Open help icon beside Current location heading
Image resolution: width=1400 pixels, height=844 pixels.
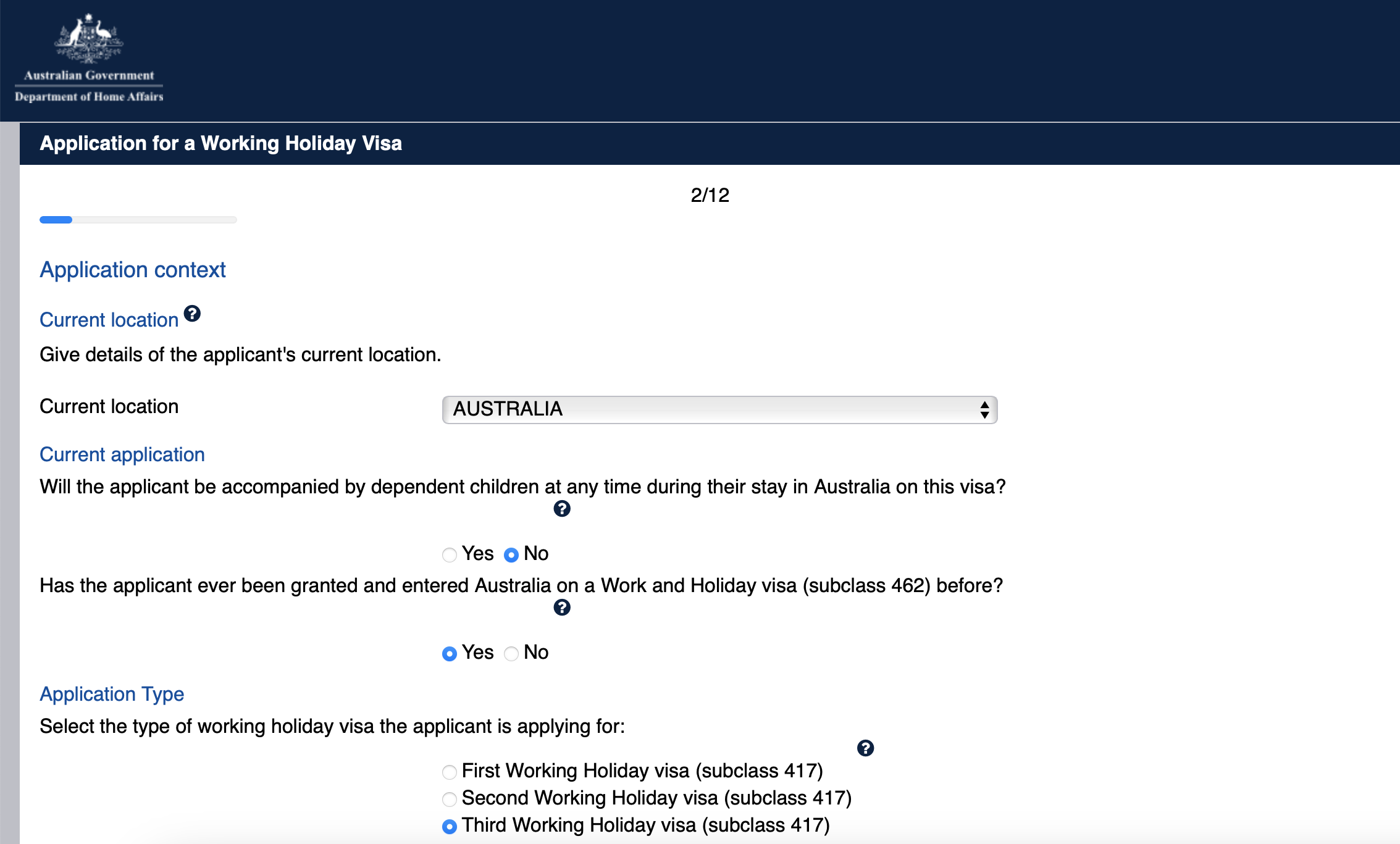192,314
